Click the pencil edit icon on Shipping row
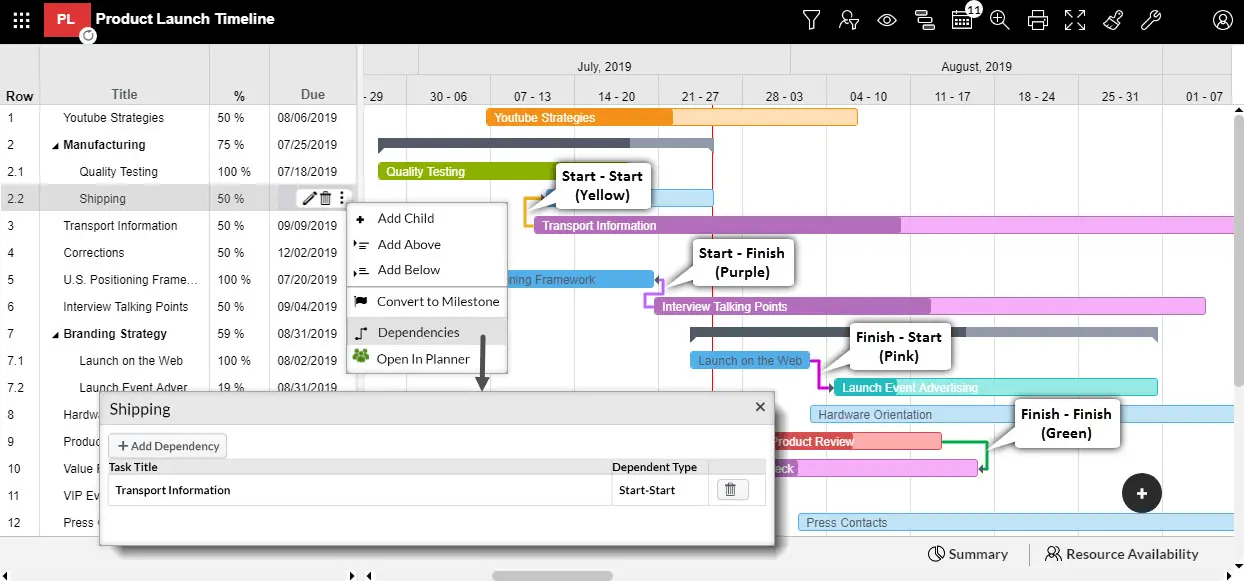Viewport: 1244px width, 581px height. coord(309,199)
